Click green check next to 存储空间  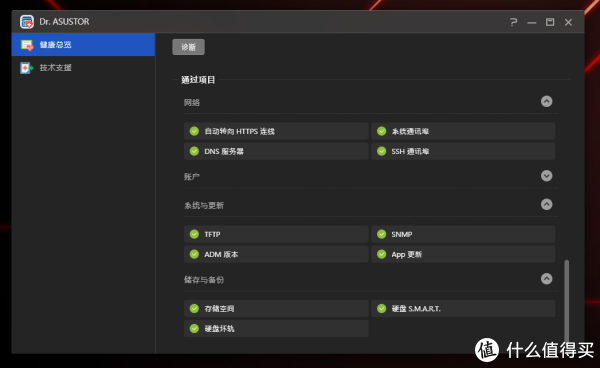coord(194,308)
